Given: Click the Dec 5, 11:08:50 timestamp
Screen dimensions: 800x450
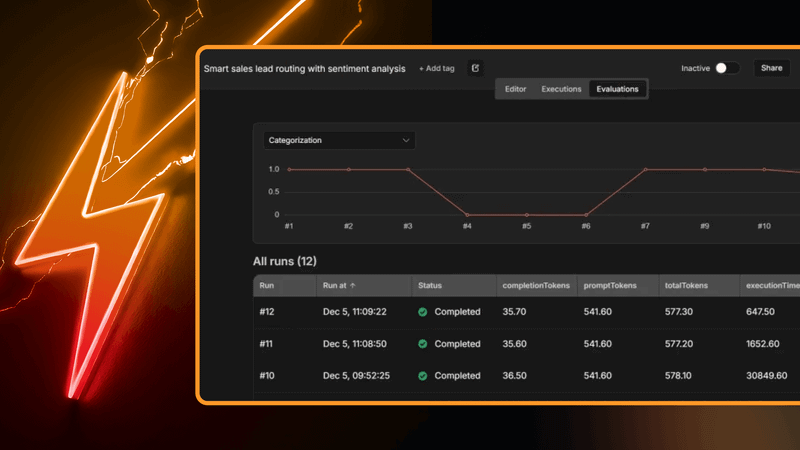Looking at the screenshot, I should click(x=355, y=344).
